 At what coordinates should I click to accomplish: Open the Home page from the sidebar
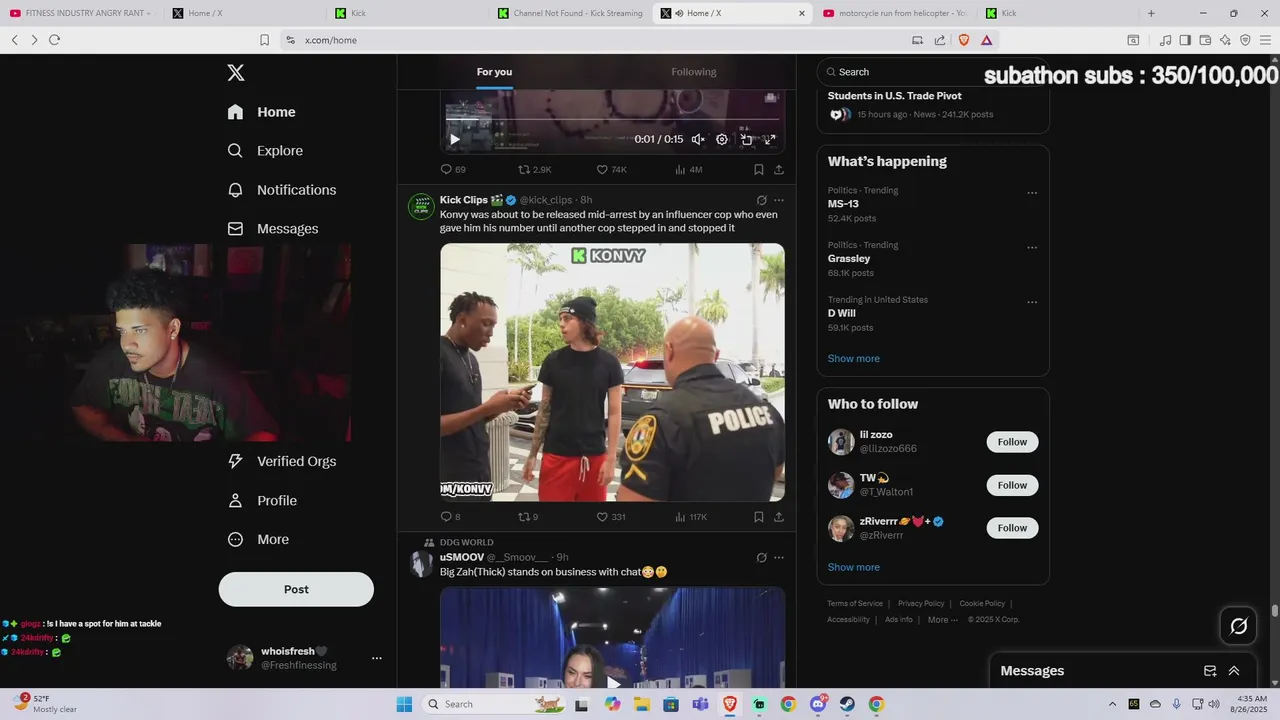[262, 112]
